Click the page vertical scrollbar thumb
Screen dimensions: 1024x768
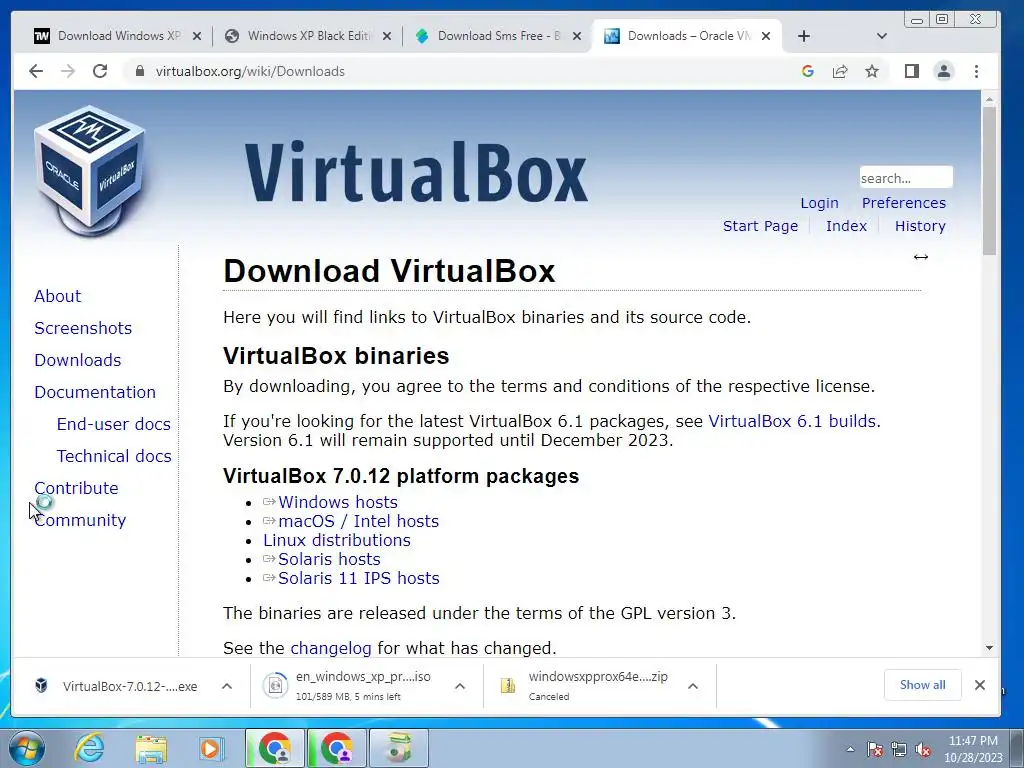[989, 181]
